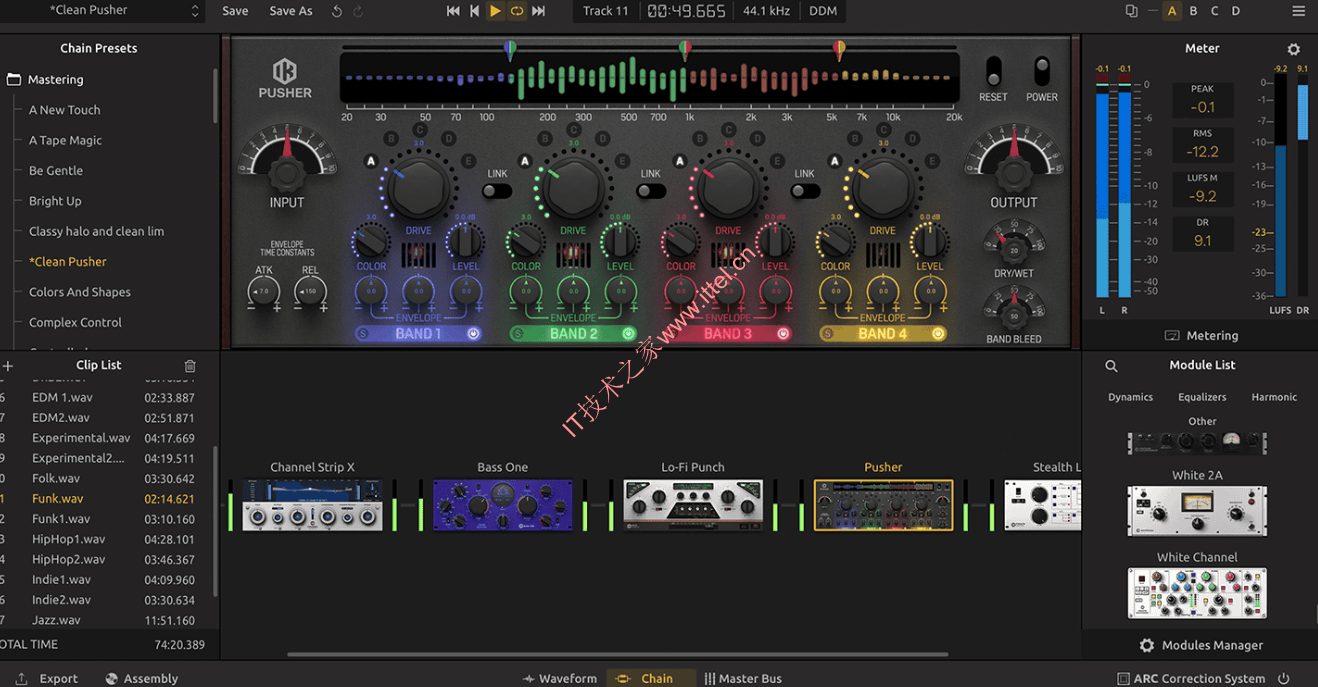Select saturation type A on Band 1
This screenshot has width=1318, height=687.
click(371, 161)
